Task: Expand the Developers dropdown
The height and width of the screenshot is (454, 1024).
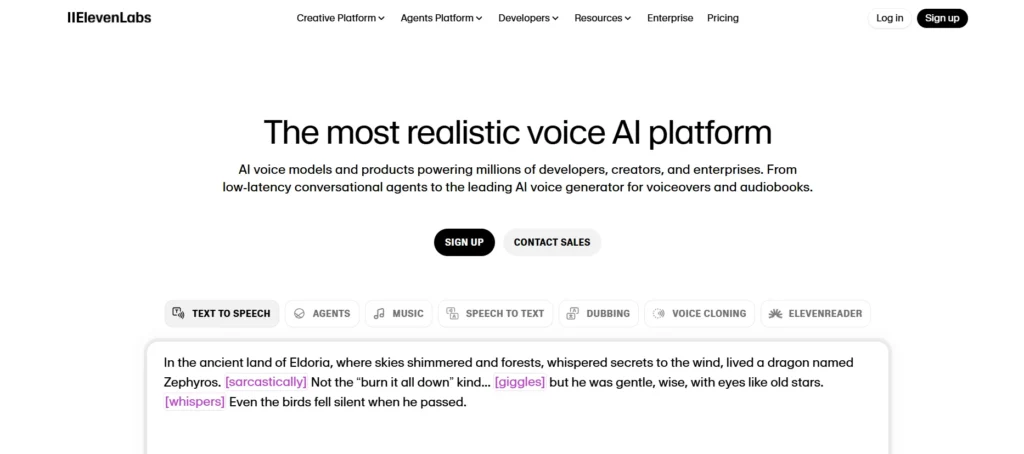Action: pyautogui.click(x=528, y=18)
